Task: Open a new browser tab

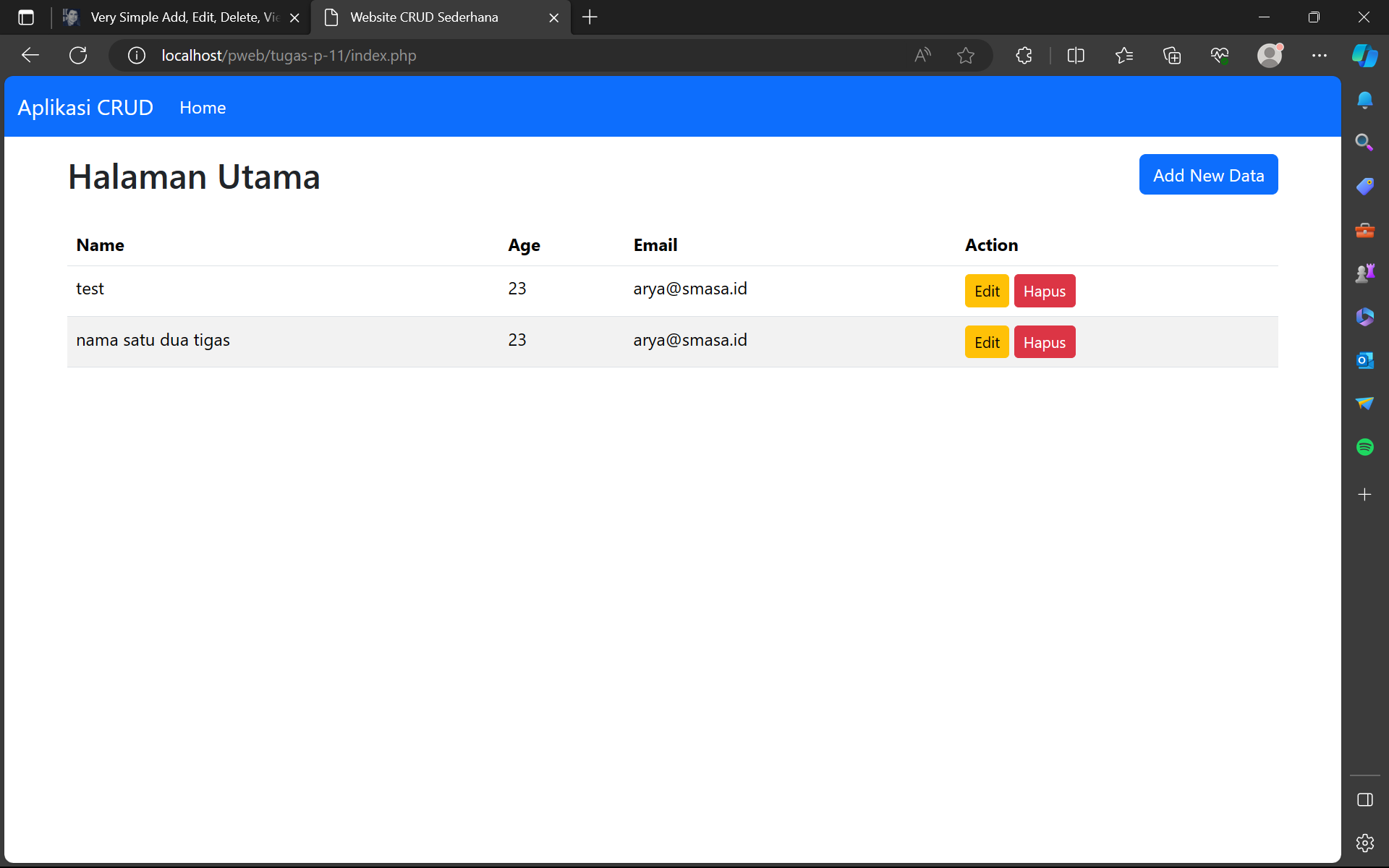Action: 590,17
